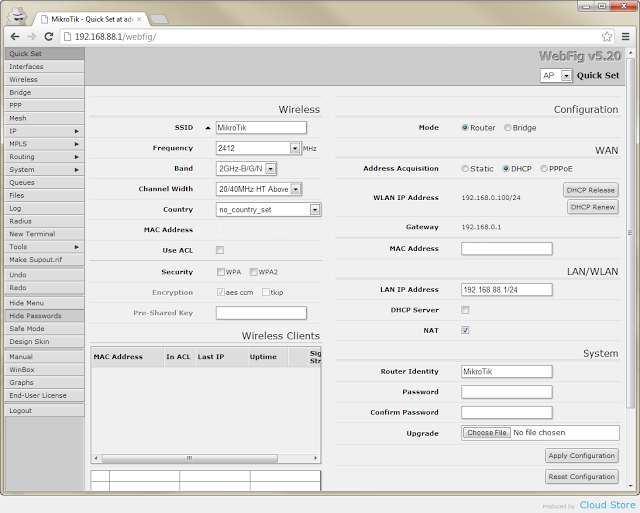Open the End-User License link
The height and width of the screenshot is (513, 640).
(x=44, y=395)
